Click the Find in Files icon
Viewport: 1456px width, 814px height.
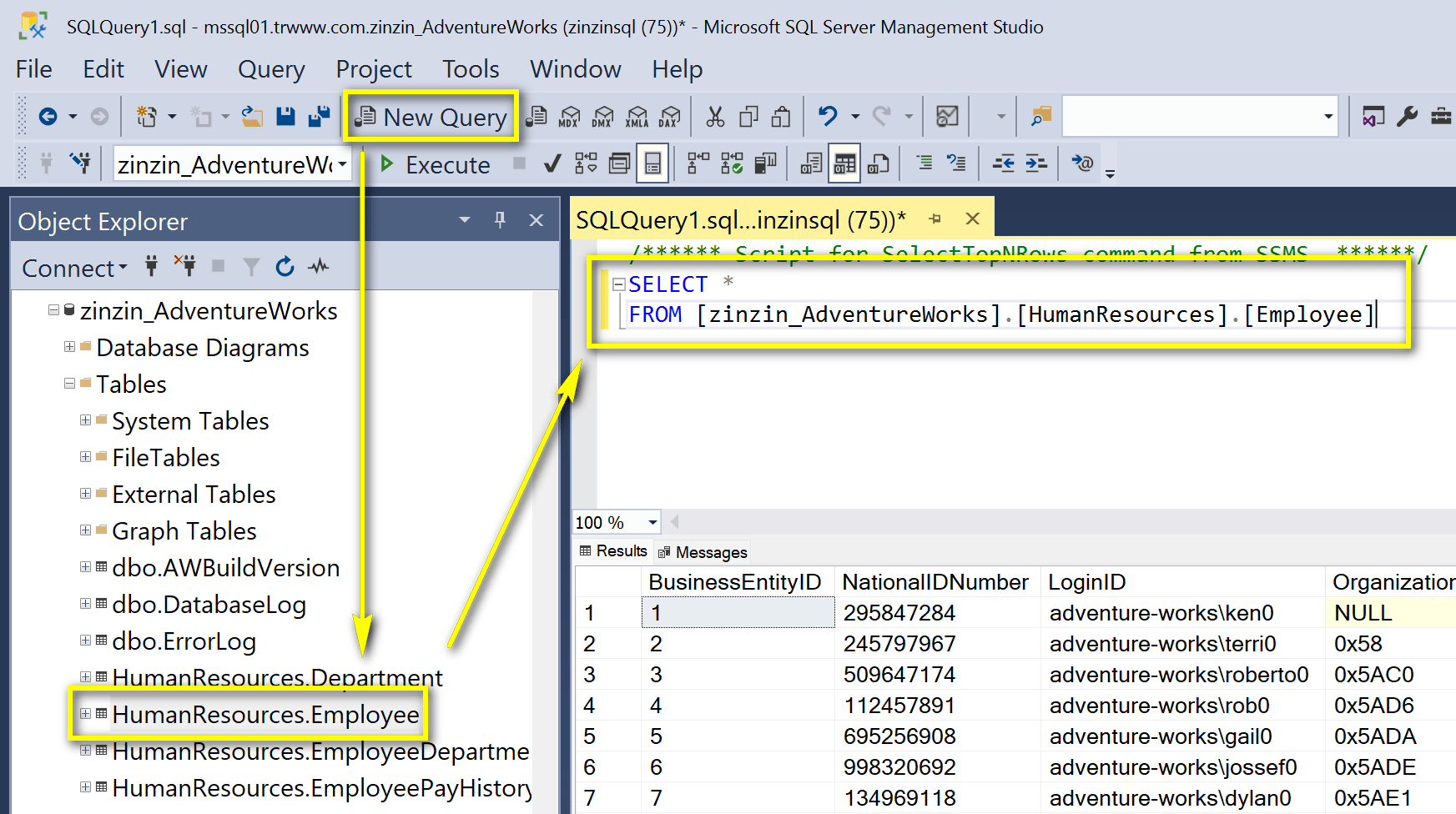point(1040,116)
